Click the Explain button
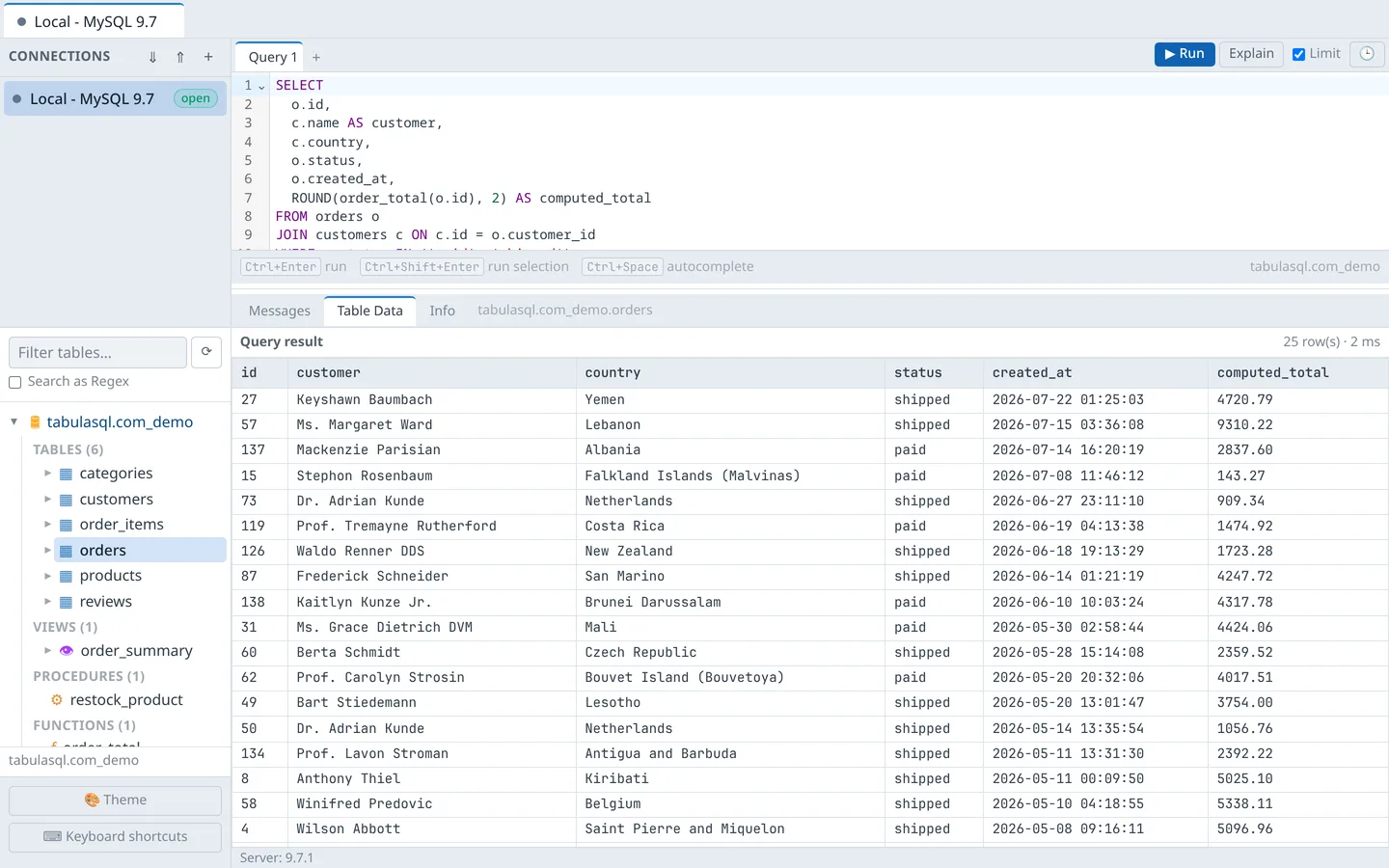 [x=1251, y=54]
